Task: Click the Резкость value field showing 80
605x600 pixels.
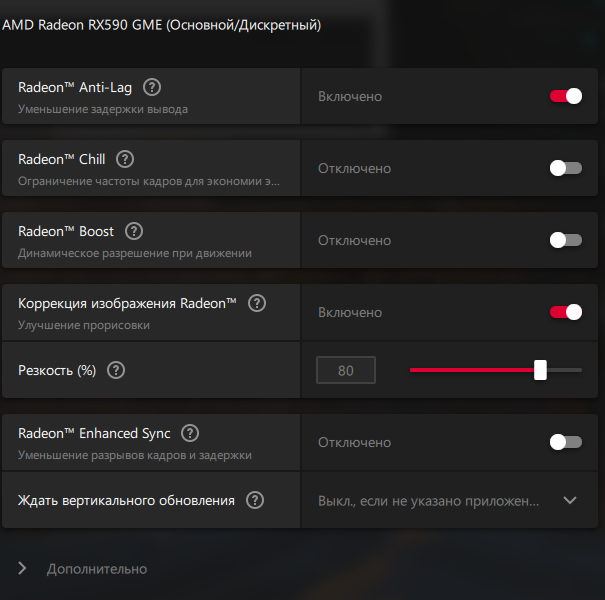Action: 346,370
